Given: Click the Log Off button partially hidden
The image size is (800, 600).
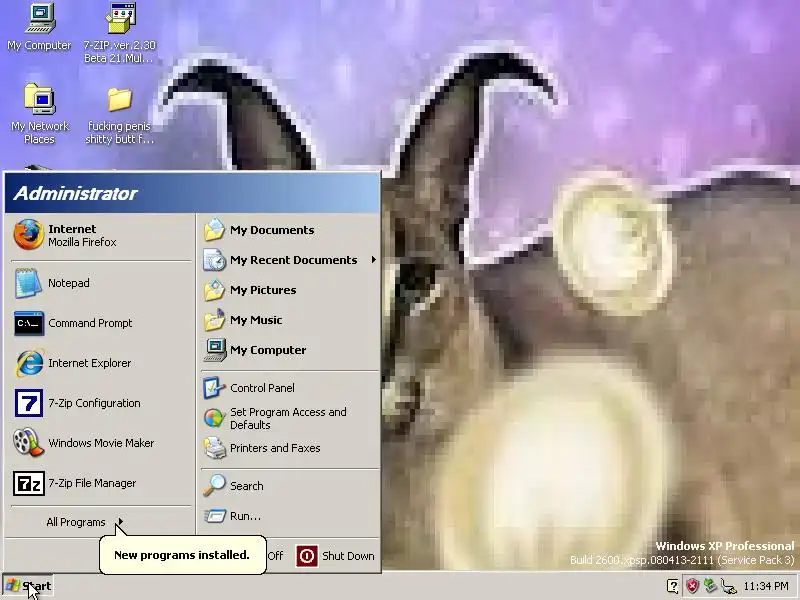Looking at the screenshot, I should (275, 556).
